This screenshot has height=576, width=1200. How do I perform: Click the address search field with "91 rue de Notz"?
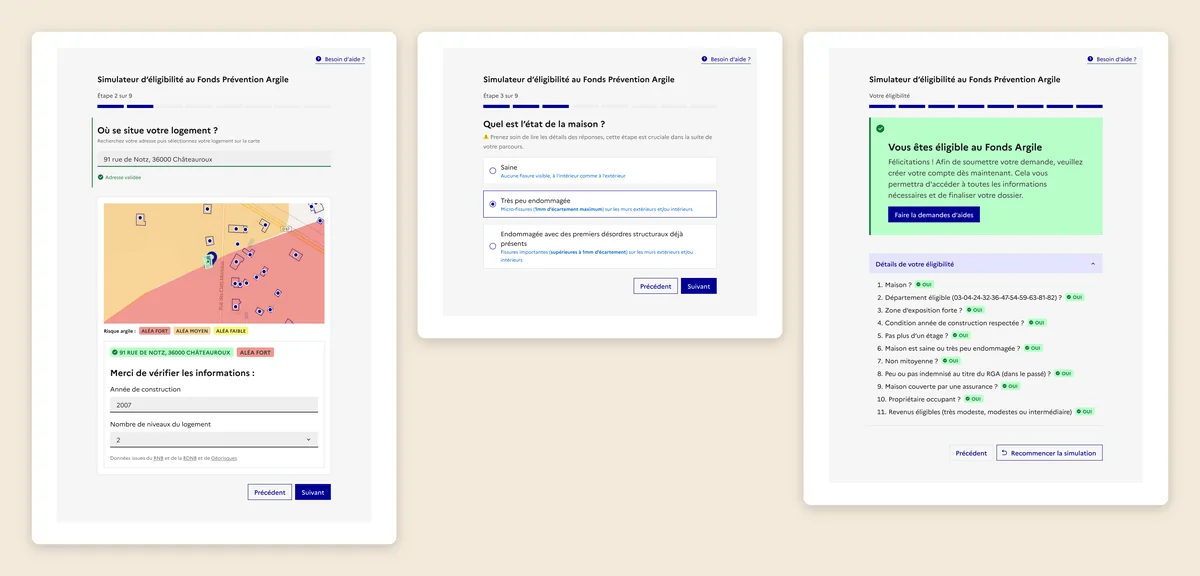tap(214, 158)
